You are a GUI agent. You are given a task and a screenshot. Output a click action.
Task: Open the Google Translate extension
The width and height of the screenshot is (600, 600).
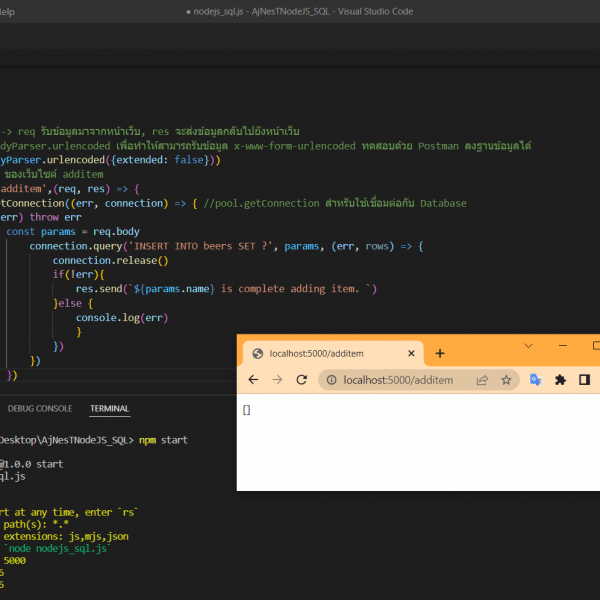(536, 380)
